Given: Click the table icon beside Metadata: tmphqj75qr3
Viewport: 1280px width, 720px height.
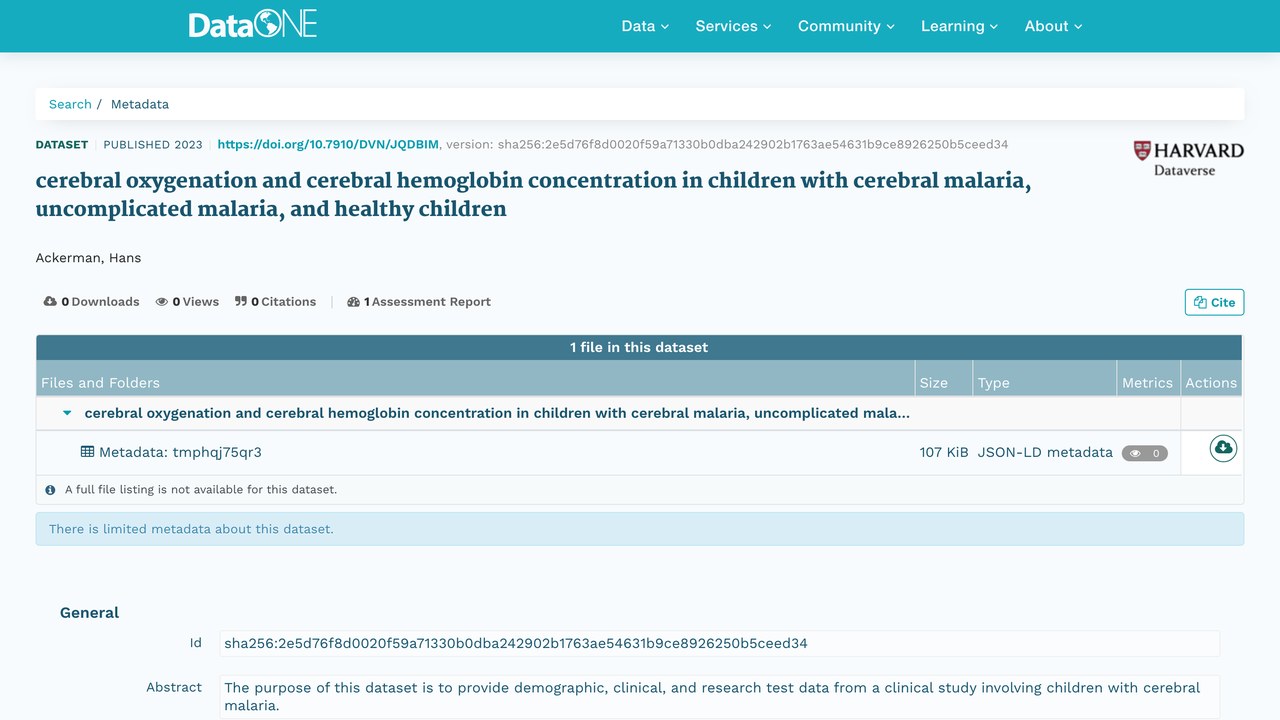Looking at the screenshot, I should (88, 452).
